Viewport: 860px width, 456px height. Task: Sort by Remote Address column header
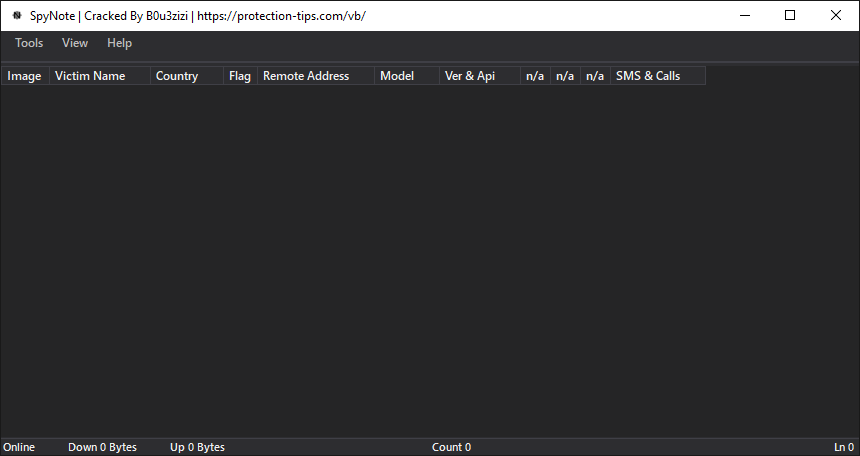coord(315,76)
